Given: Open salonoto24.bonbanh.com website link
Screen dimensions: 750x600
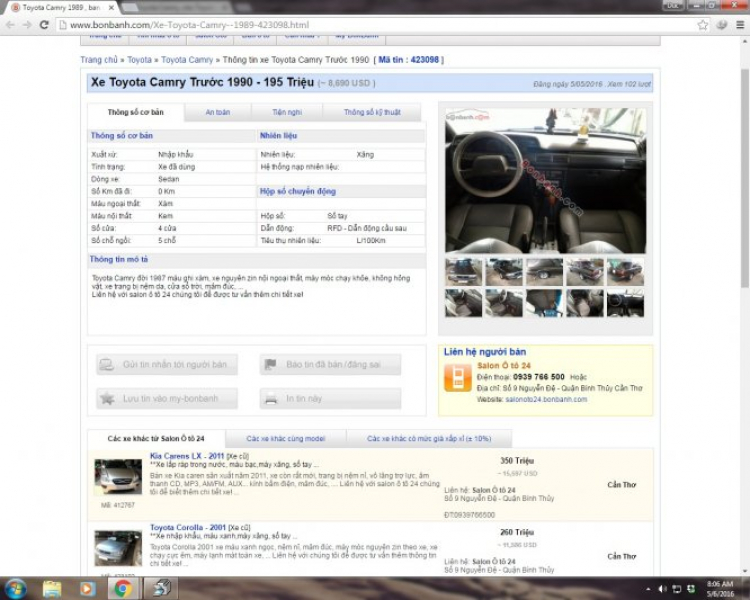Looking at the screenshot, I should pyautogui.click(x=546, y=400).
